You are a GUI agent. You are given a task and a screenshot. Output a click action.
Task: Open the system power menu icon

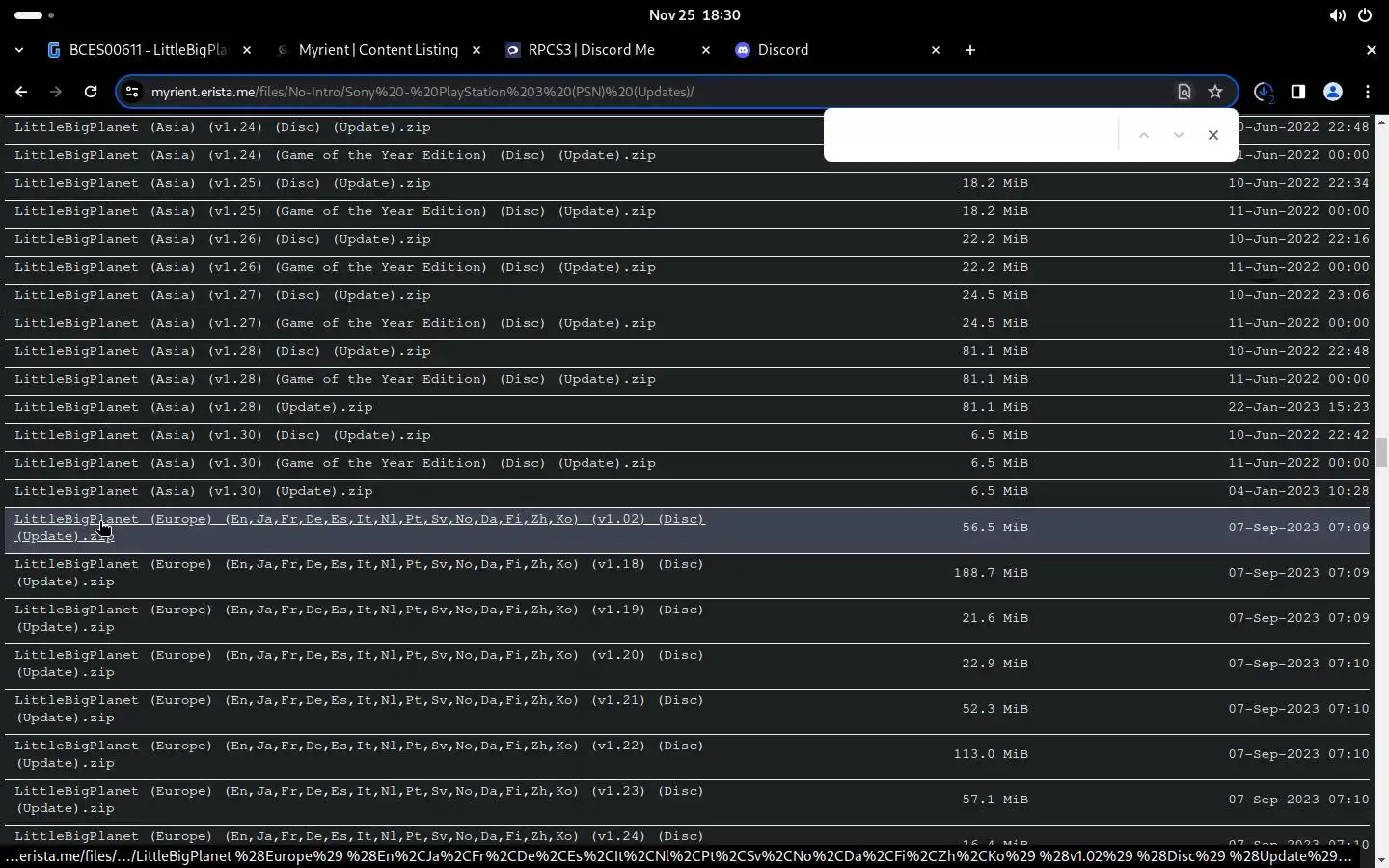(1365, 15)
